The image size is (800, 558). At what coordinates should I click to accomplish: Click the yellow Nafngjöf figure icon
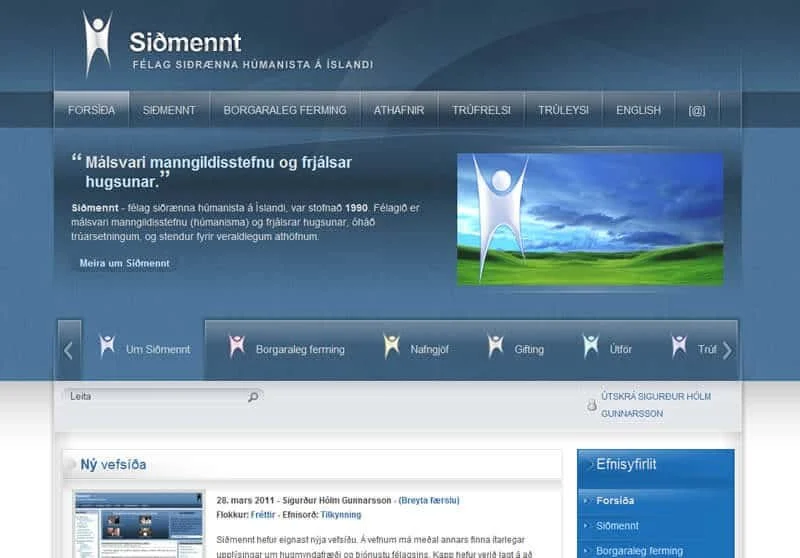(x=392, y=346)
